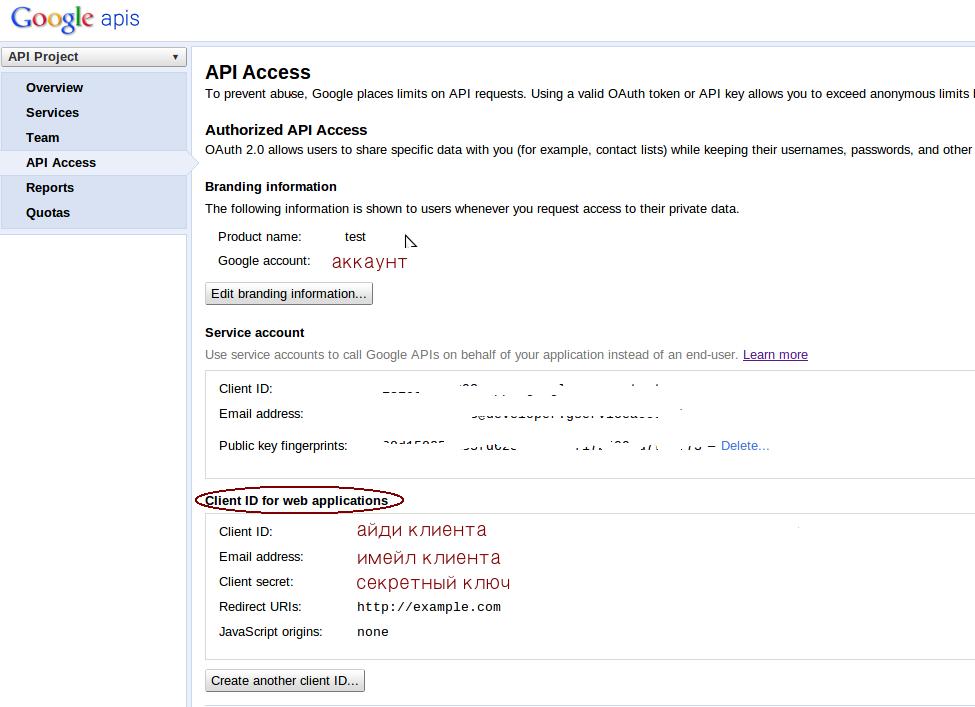Open the API Project dropdown
975x707 pixels.
click(94, 57)
